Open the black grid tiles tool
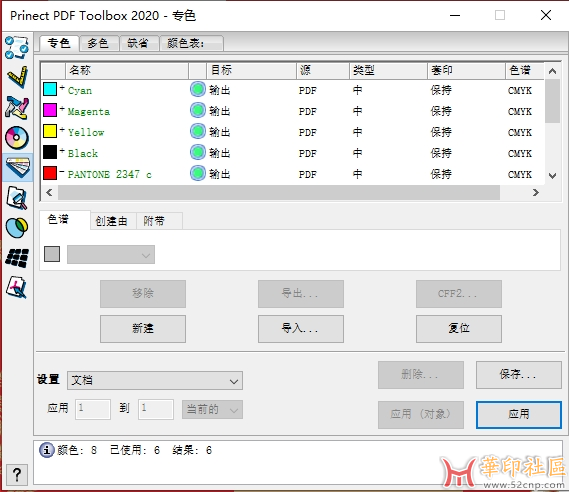 coord(17,258)
